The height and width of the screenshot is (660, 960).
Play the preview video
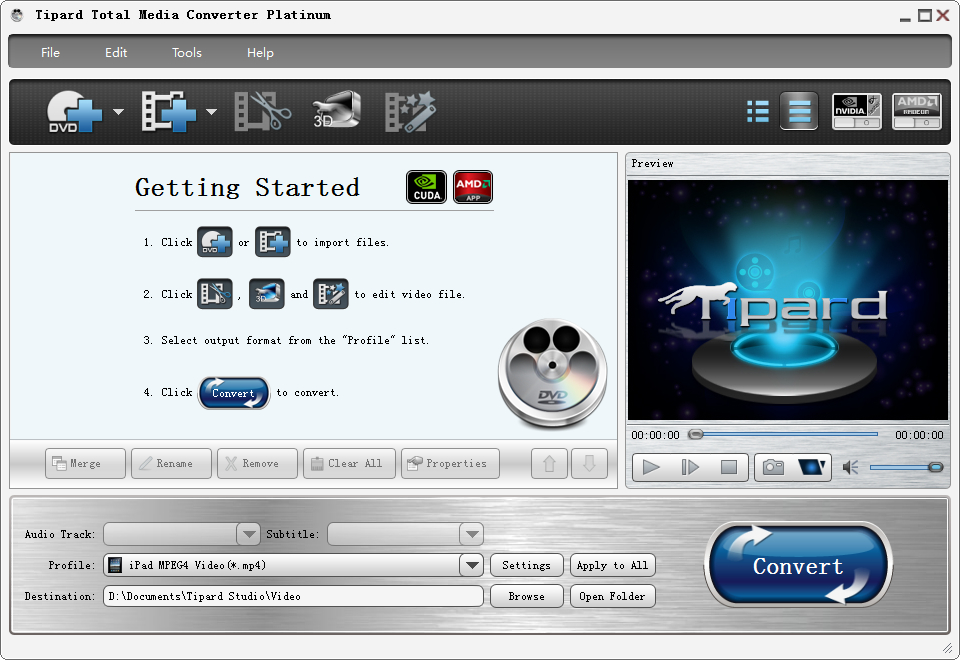pos(651,468)
